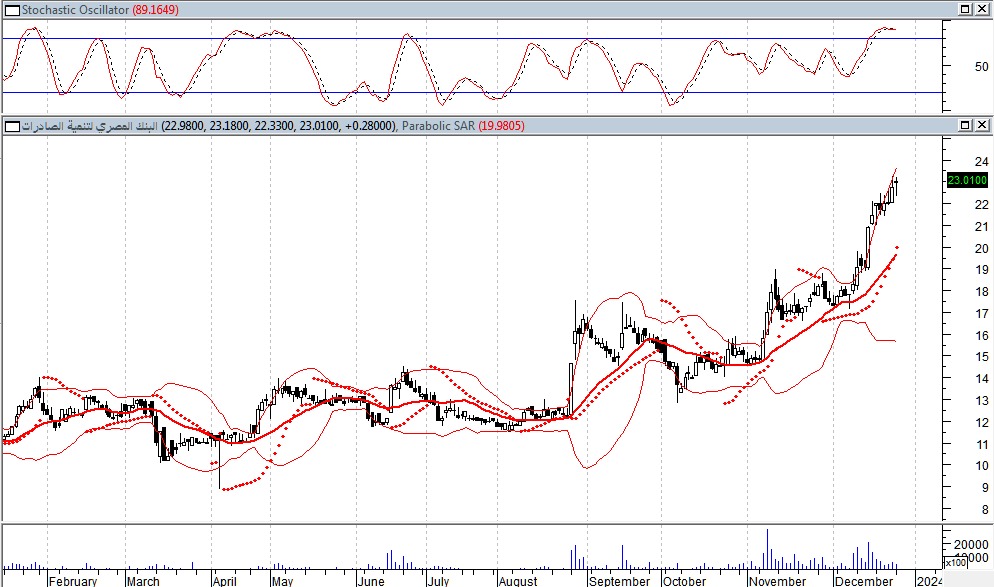Maximize the Stochastic Oscillator panel

pyautogui.click(x=965, y=9)
